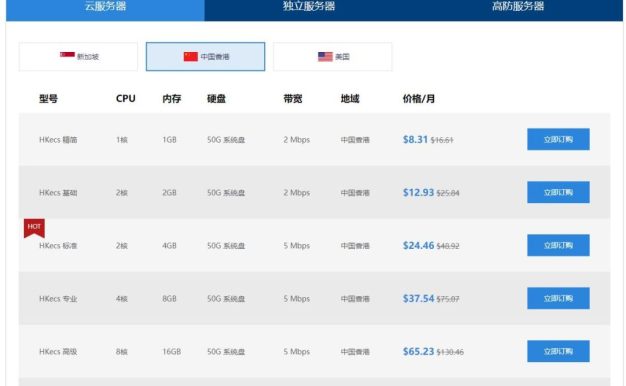Viewport: 626px width, 386px height.
Task: Click the struck-through $16.61 original price
Action: 442,140
